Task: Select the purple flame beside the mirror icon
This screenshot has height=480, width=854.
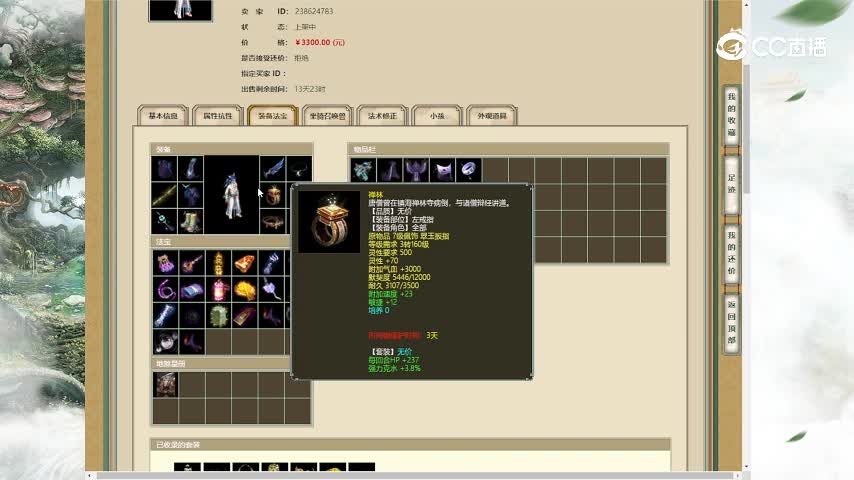Action: tap(192, 342)
